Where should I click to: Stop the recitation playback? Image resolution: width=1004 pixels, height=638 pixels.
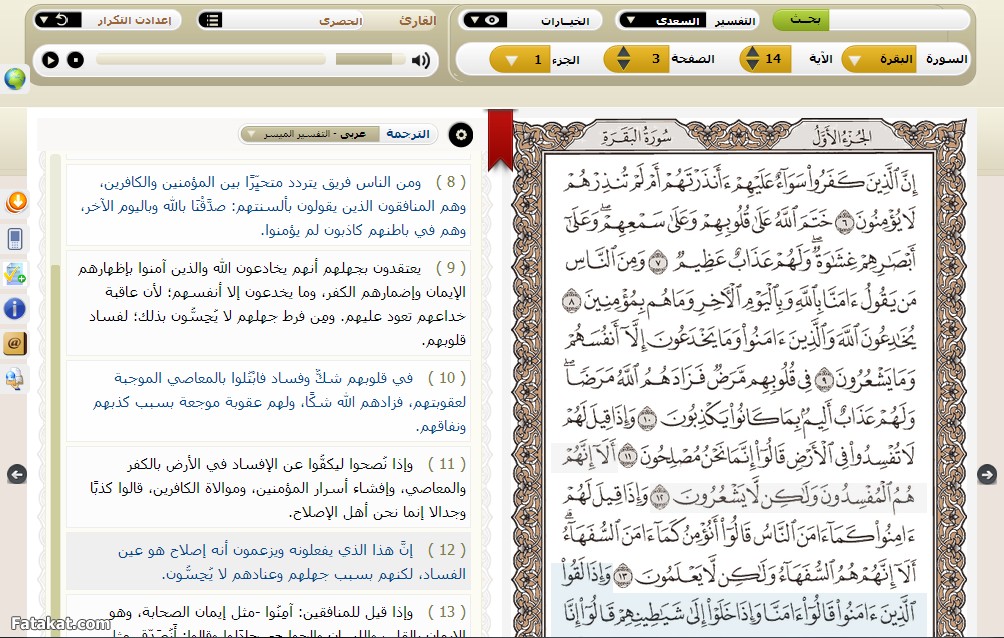[x=75, y=60]
